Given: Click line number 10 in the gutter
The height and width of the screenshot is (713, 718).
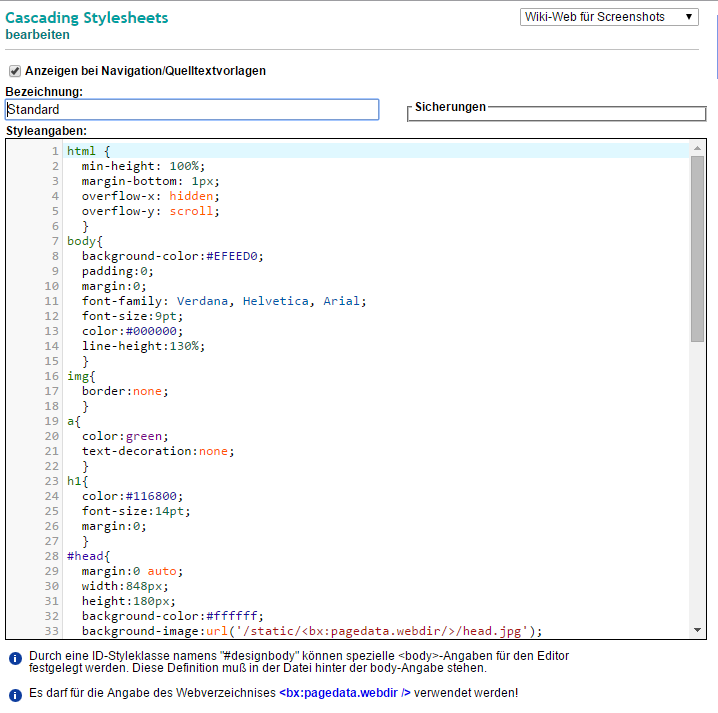Looking at the screenshot, I should coord(52,286).
